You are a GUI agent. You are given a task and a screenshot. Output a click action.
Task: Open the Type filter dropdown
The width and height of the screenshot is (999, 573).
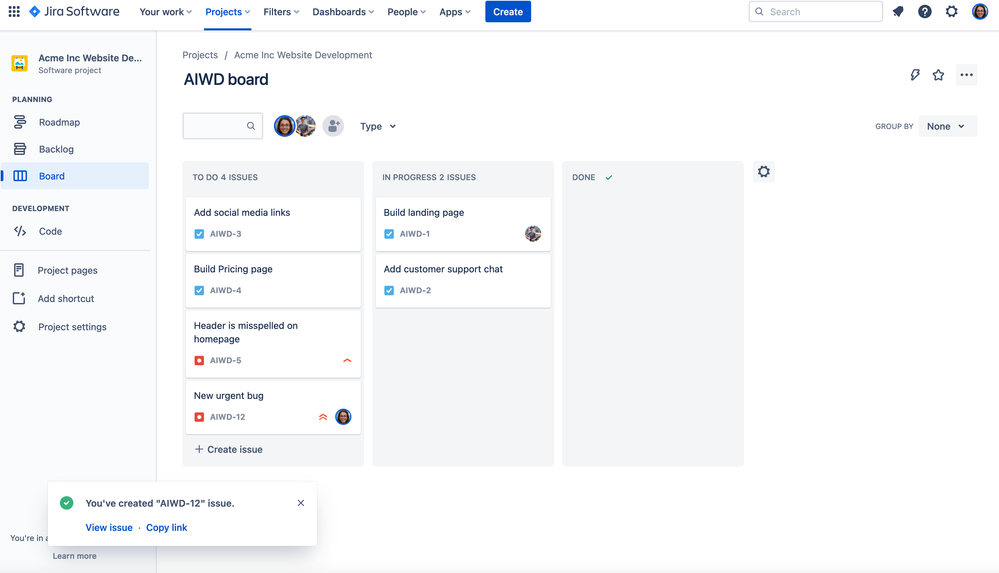click(378, 126)
